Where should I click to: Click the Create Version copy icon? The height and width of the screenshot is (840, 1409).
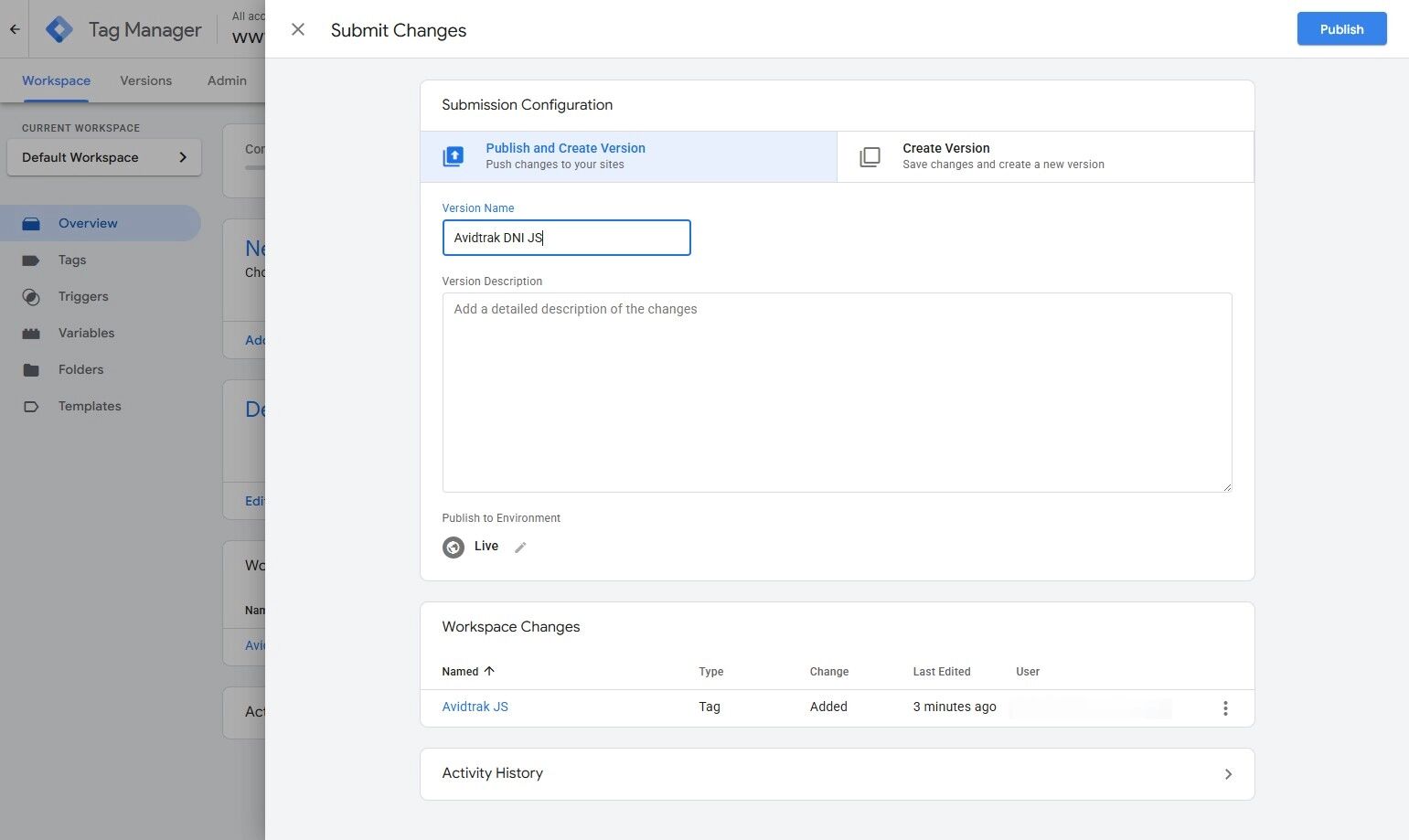point(870,157)
